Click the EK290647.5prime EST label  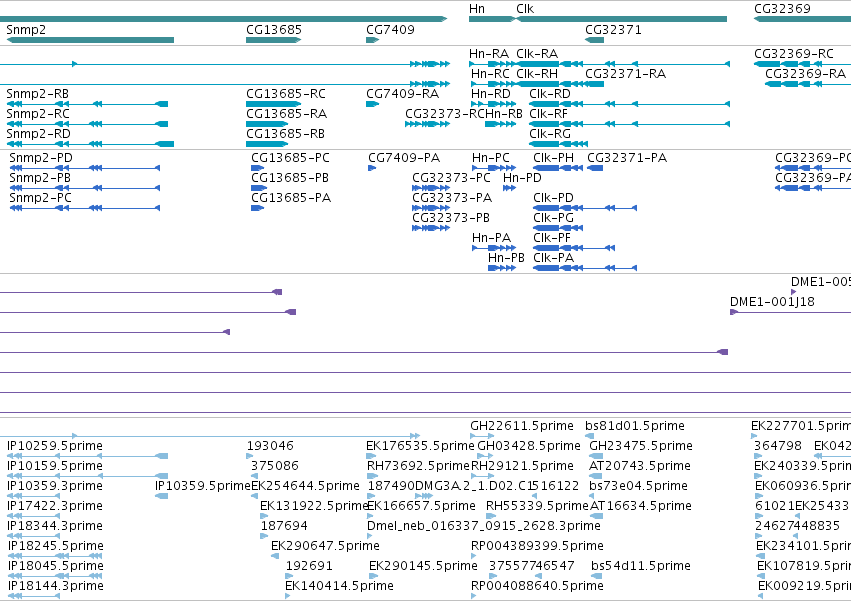325,547
